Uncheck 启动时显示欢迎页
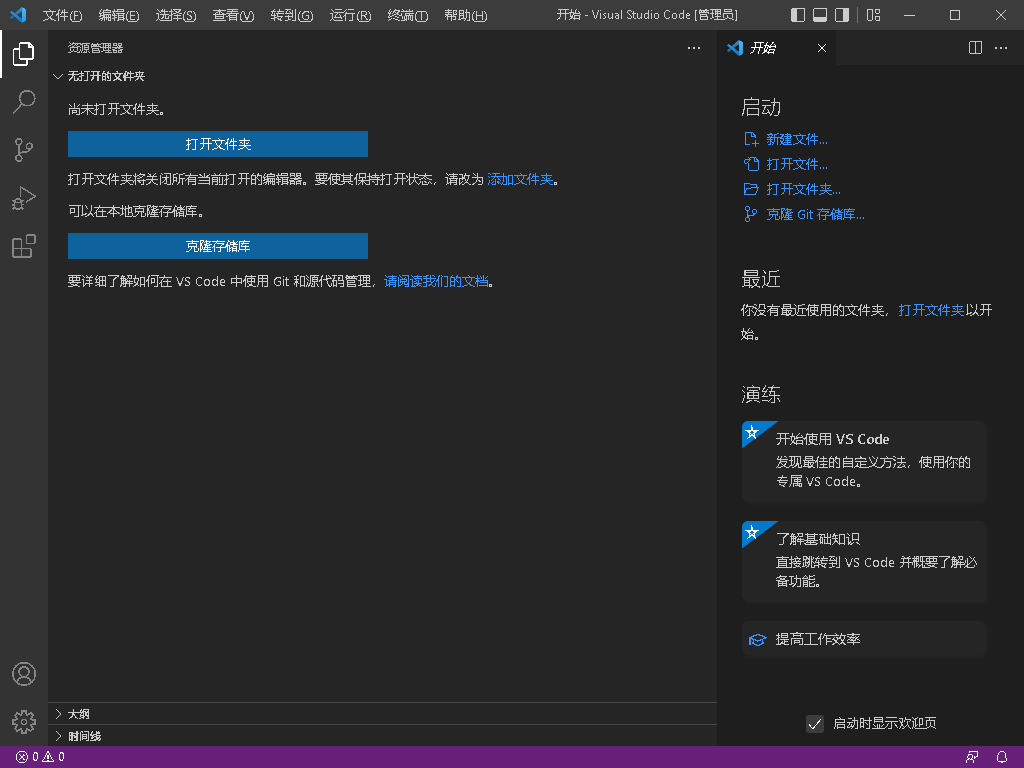The image size is (1024, 768). click(815, 723)
